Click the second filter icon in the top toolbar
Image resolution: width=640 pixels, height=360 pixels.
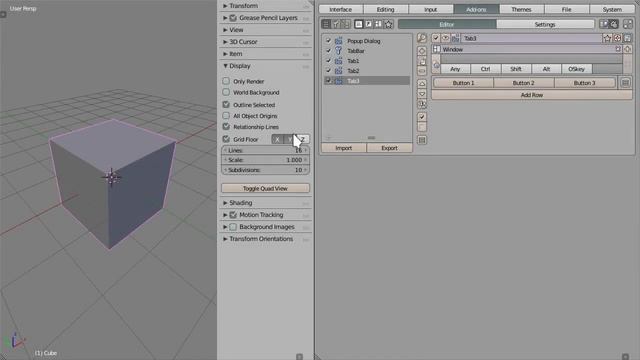pyautogui.click(x=336, y=24)
